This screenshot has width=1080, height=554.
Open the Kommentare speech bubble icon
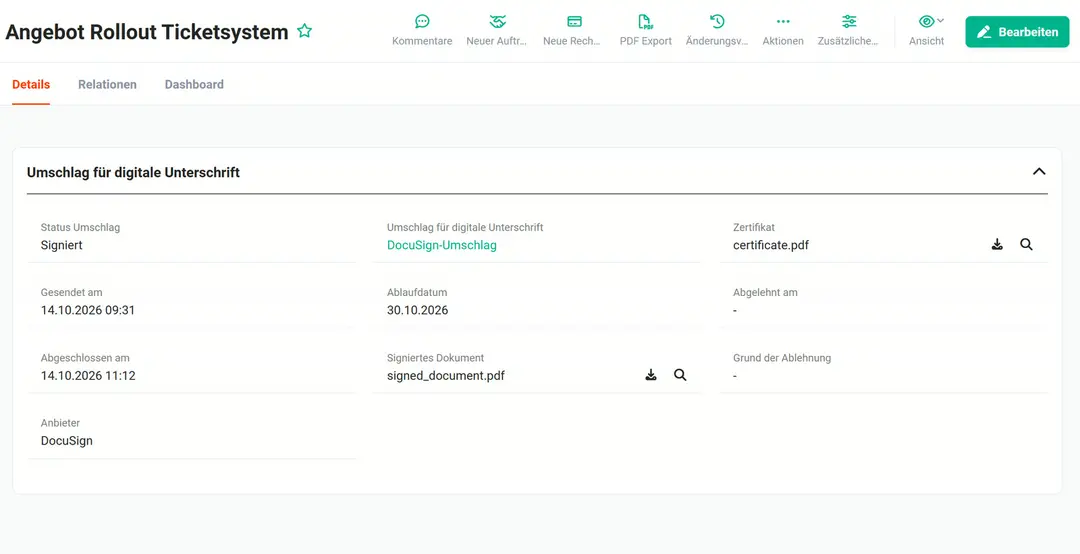point(422,21)
